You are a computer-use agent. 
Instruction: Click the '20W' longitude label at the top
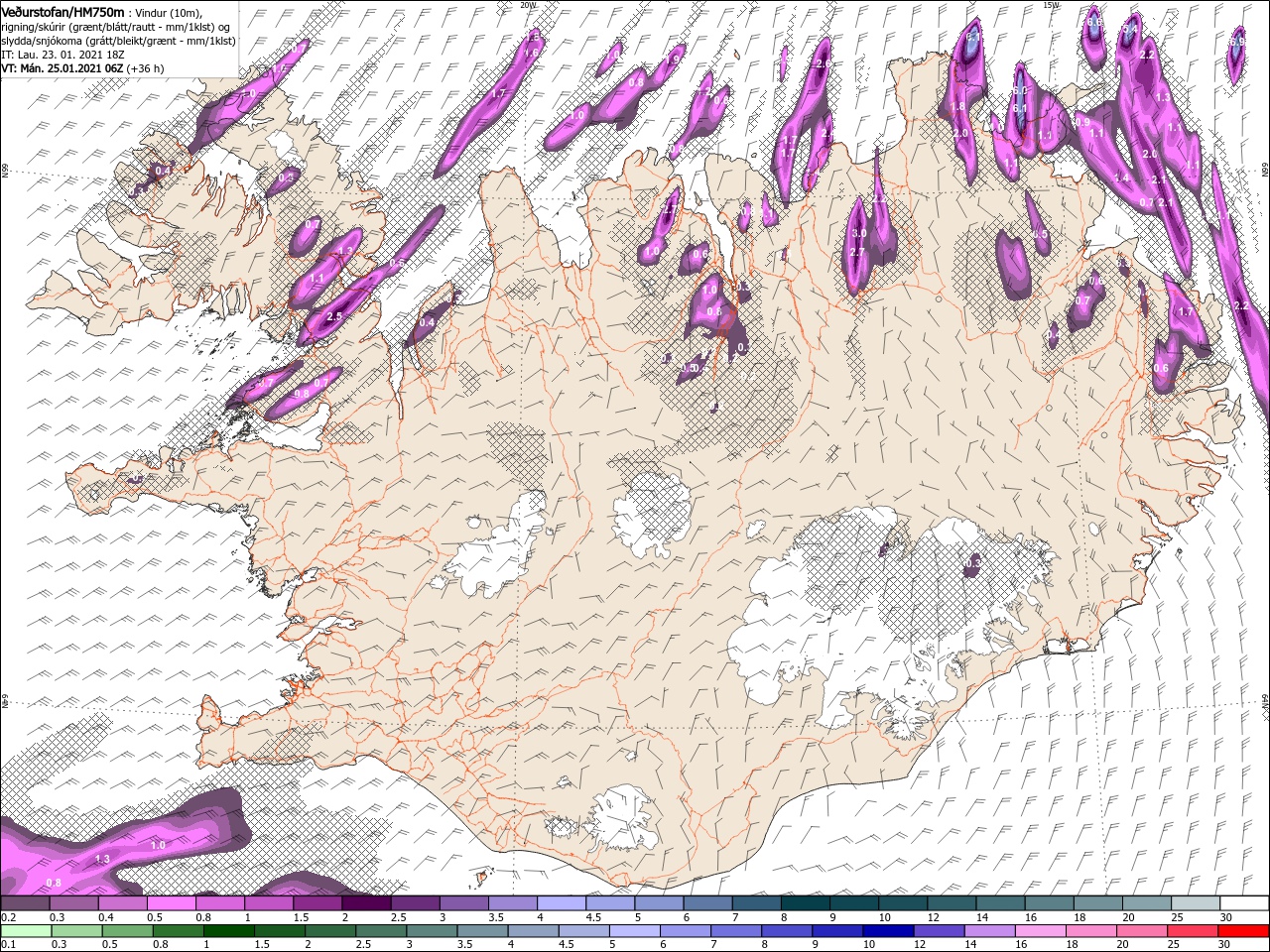[527, 5]
